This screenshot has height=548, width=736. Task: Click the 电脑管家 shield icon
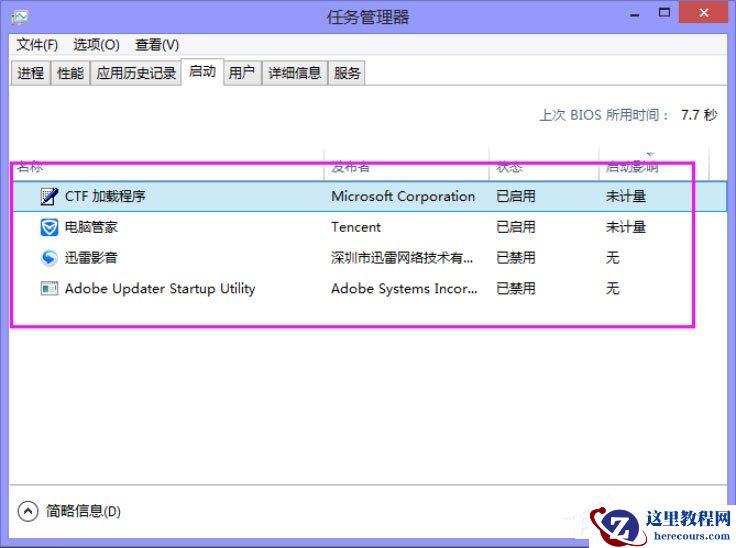tap(49, 227)
